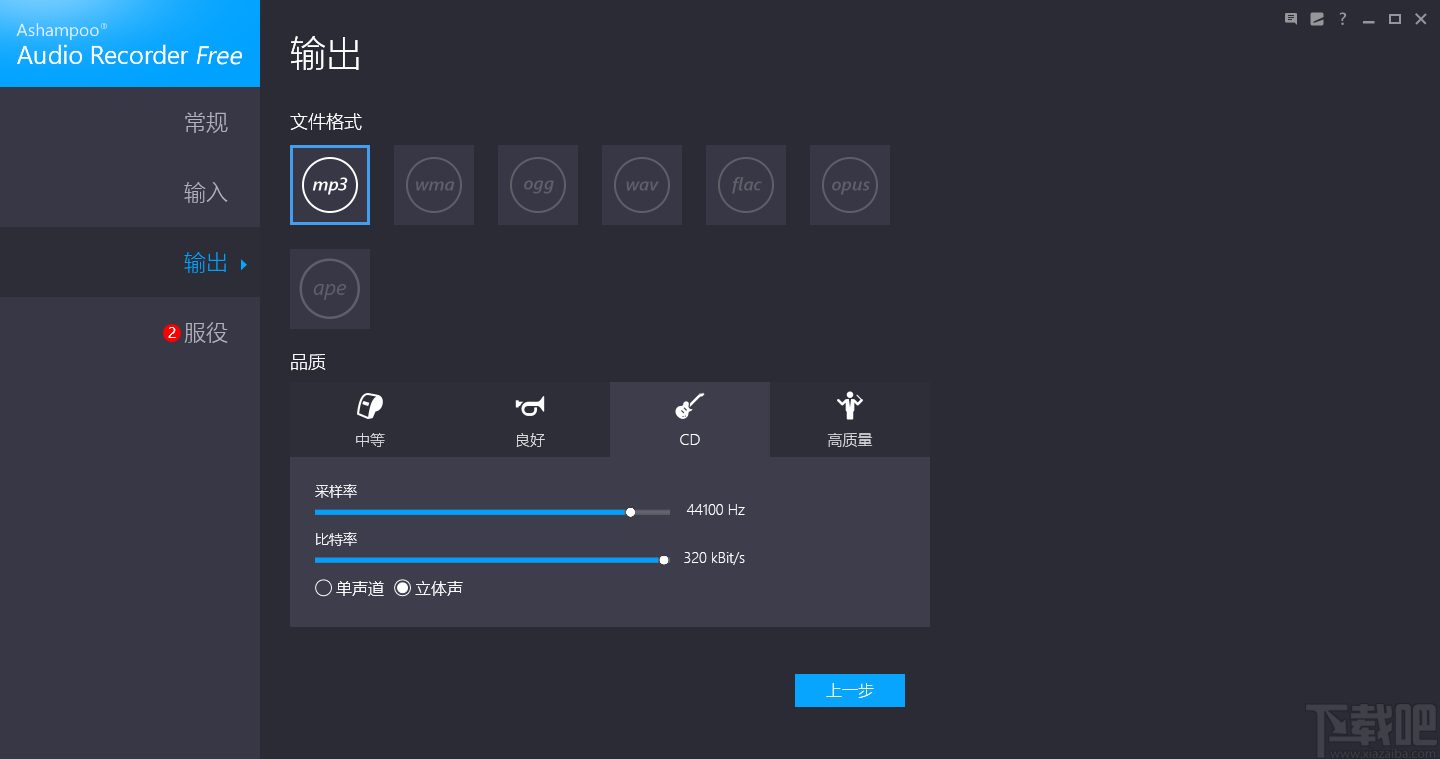This screenshot has height=759, width=1440.
Task: Choose the wma format icon
Action: (x=434, y=185)
